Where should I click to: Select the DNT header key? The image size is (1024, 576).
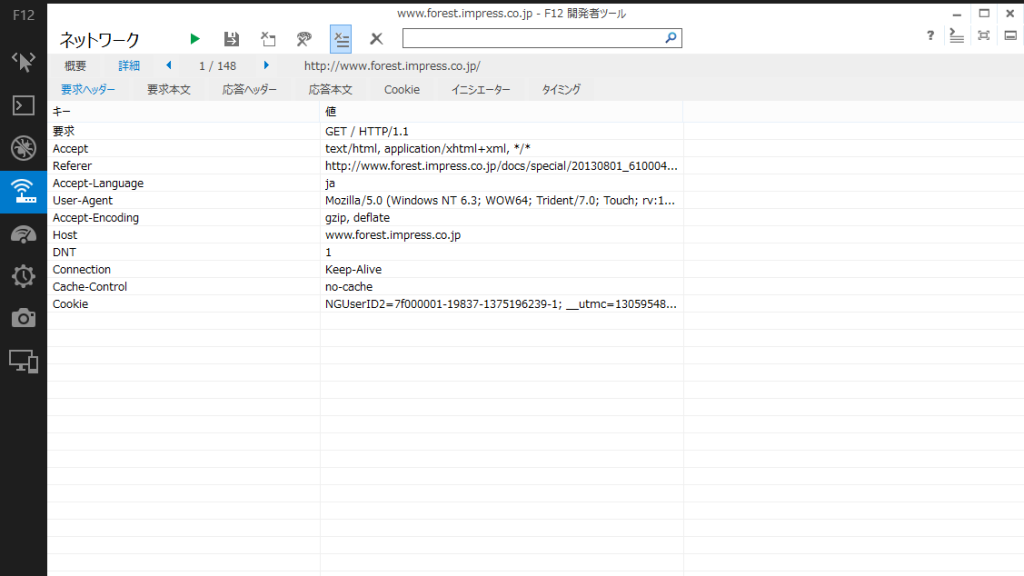click(64, 252)
